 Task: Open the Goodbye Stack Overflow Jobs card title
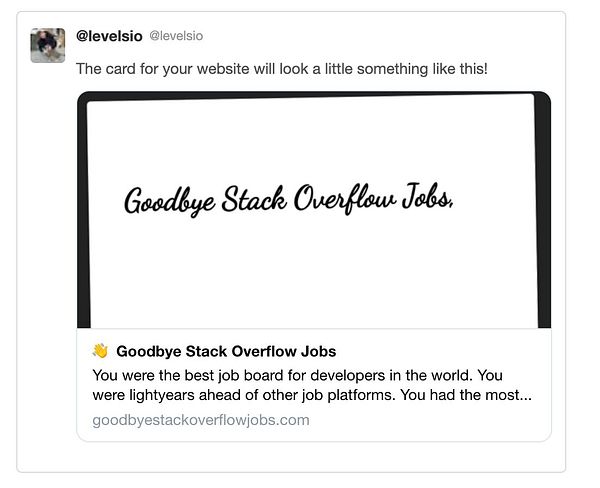point(226,351)
